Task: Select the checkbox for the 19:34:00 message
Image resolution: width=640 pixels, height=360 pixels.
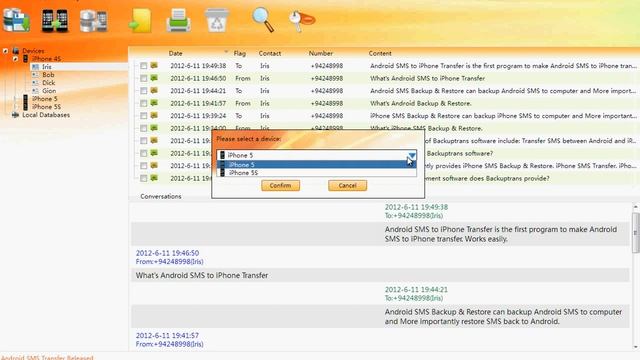Action: 144,128
